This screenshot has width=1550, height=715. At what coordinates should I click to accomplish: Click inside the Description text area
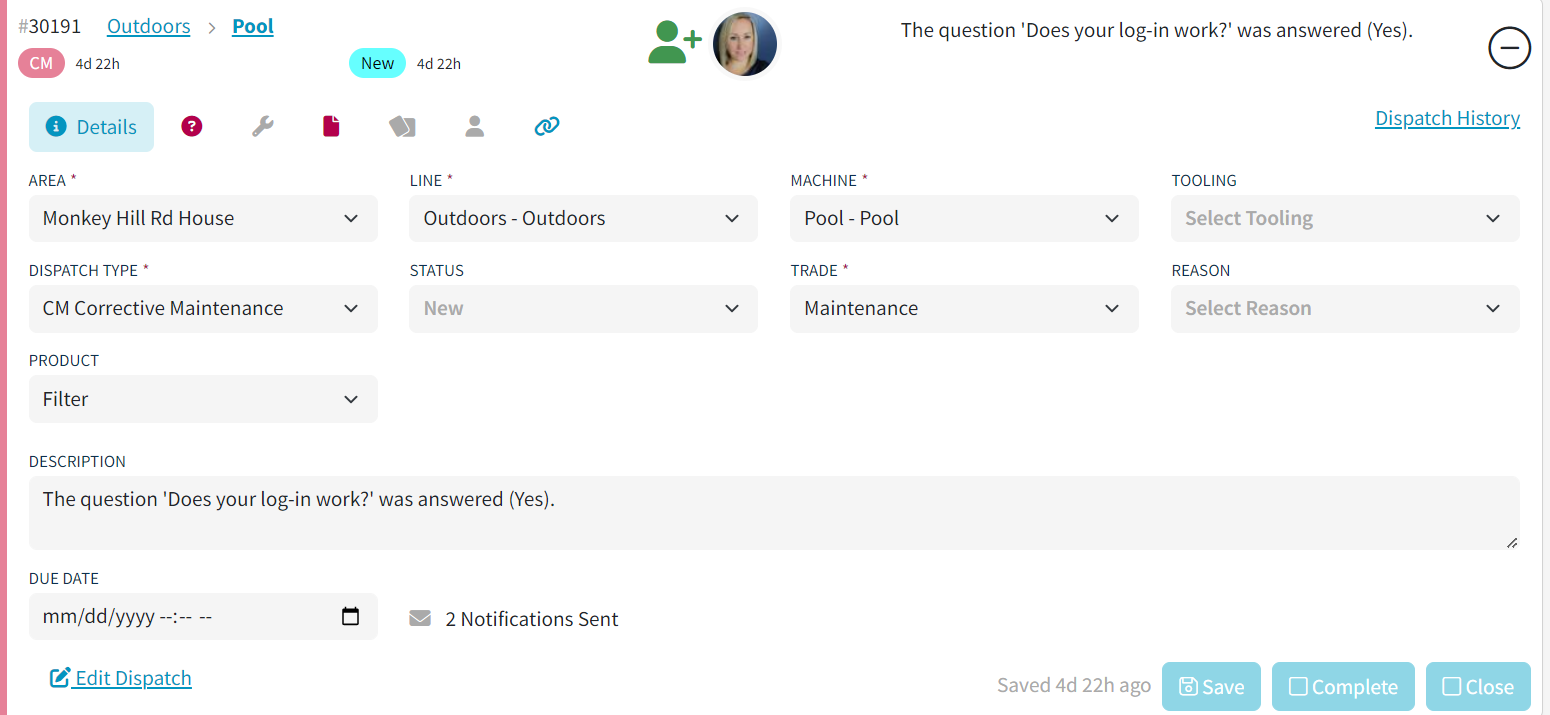(x=774, y=513)
